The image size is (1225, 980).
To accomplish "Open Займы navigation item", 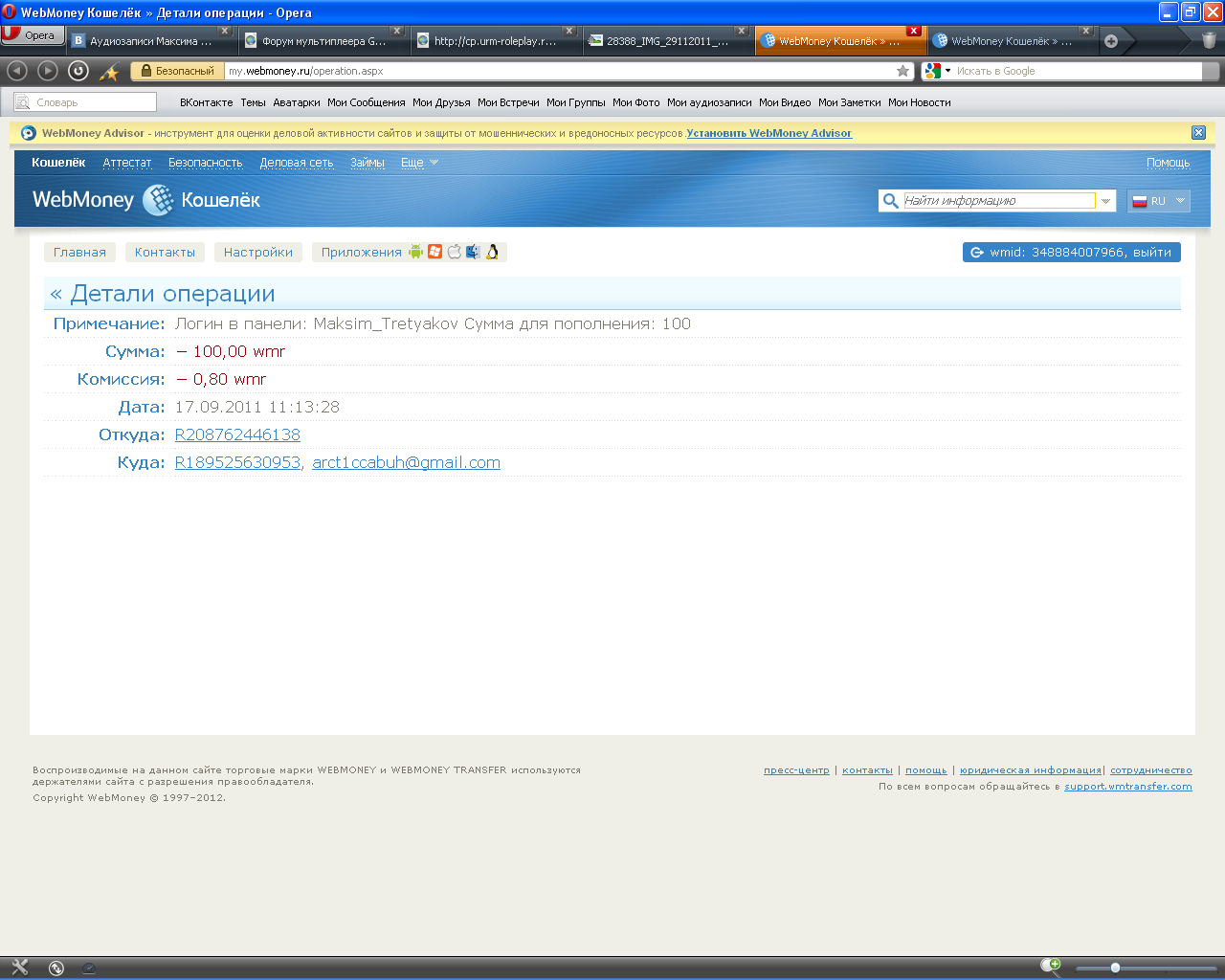I will [x=367, y=163].
